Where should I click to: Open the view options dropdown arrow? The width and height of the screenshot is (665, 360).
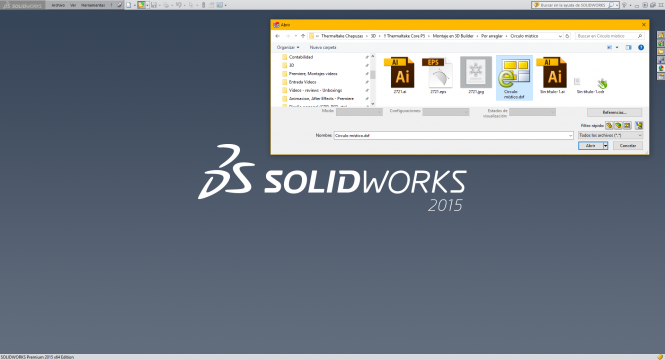(x=617, y=47)
